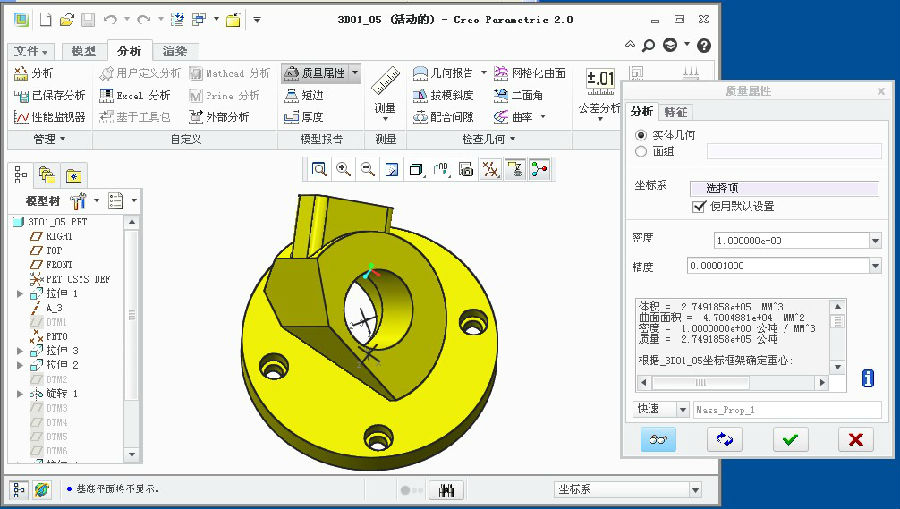Screen dimensions: 900x509
Task: Click the blue info icon in dialog
Action: 867,378
